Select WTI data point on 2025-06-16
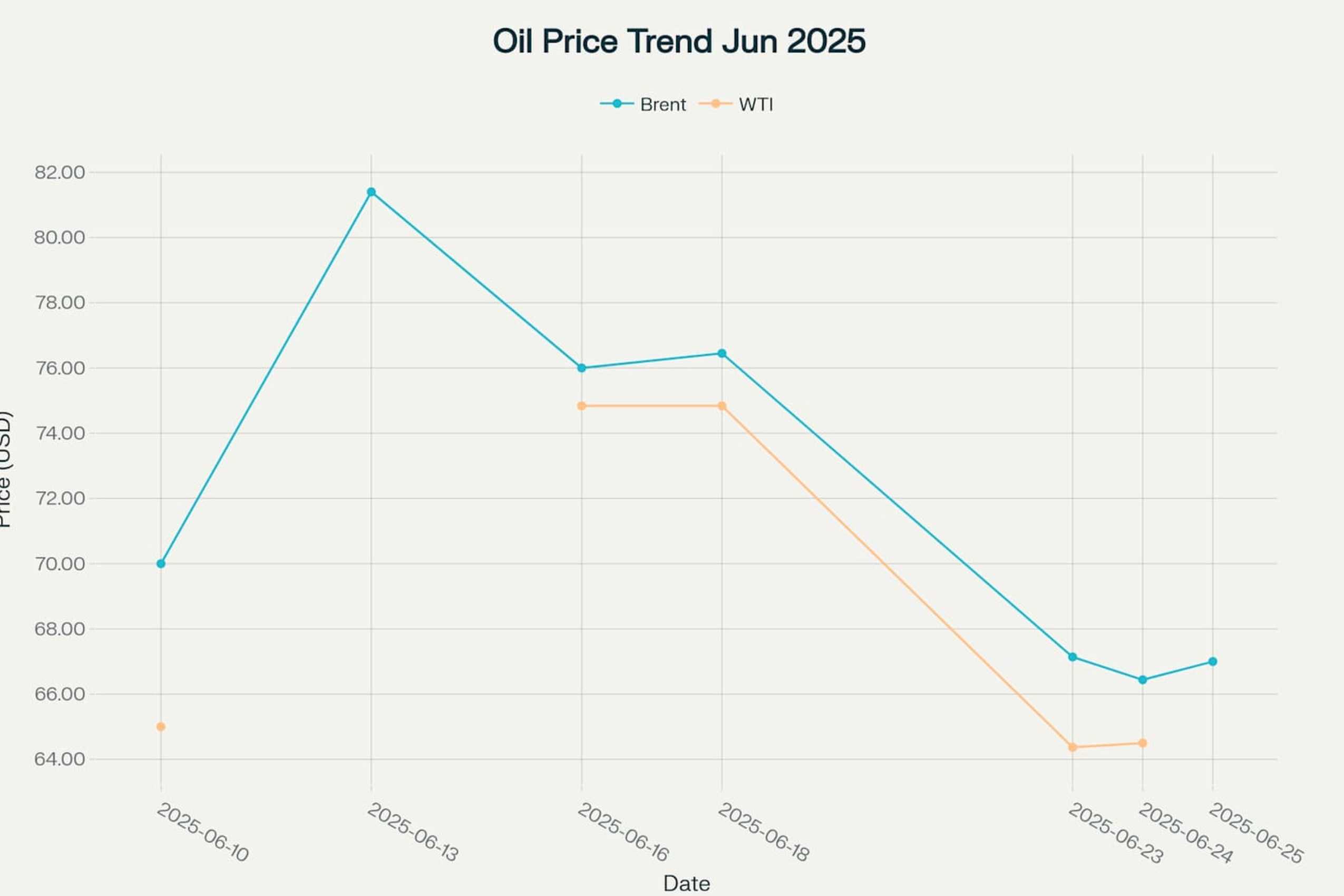The width and height of the screenshot is (1344, 896). (582, 406)
